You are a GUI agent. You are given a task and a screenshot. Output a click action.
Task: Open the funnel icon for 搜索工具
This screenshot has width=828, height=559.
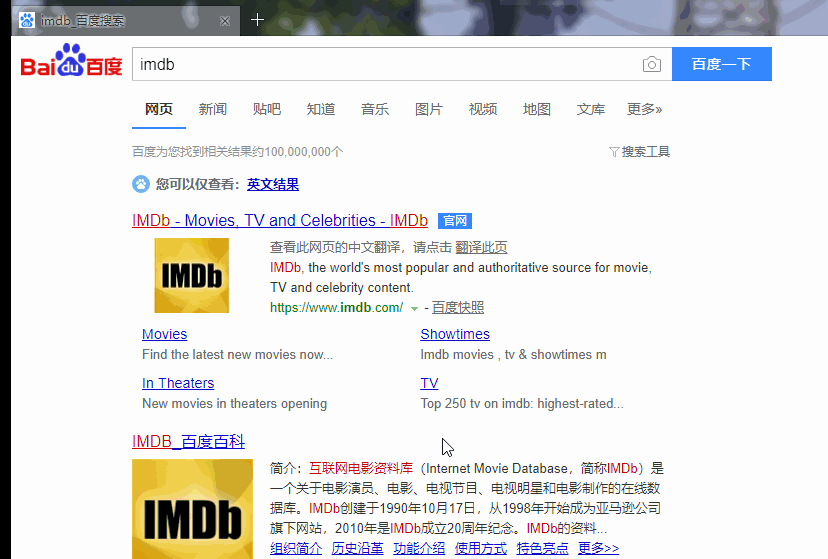click(614, 152)
